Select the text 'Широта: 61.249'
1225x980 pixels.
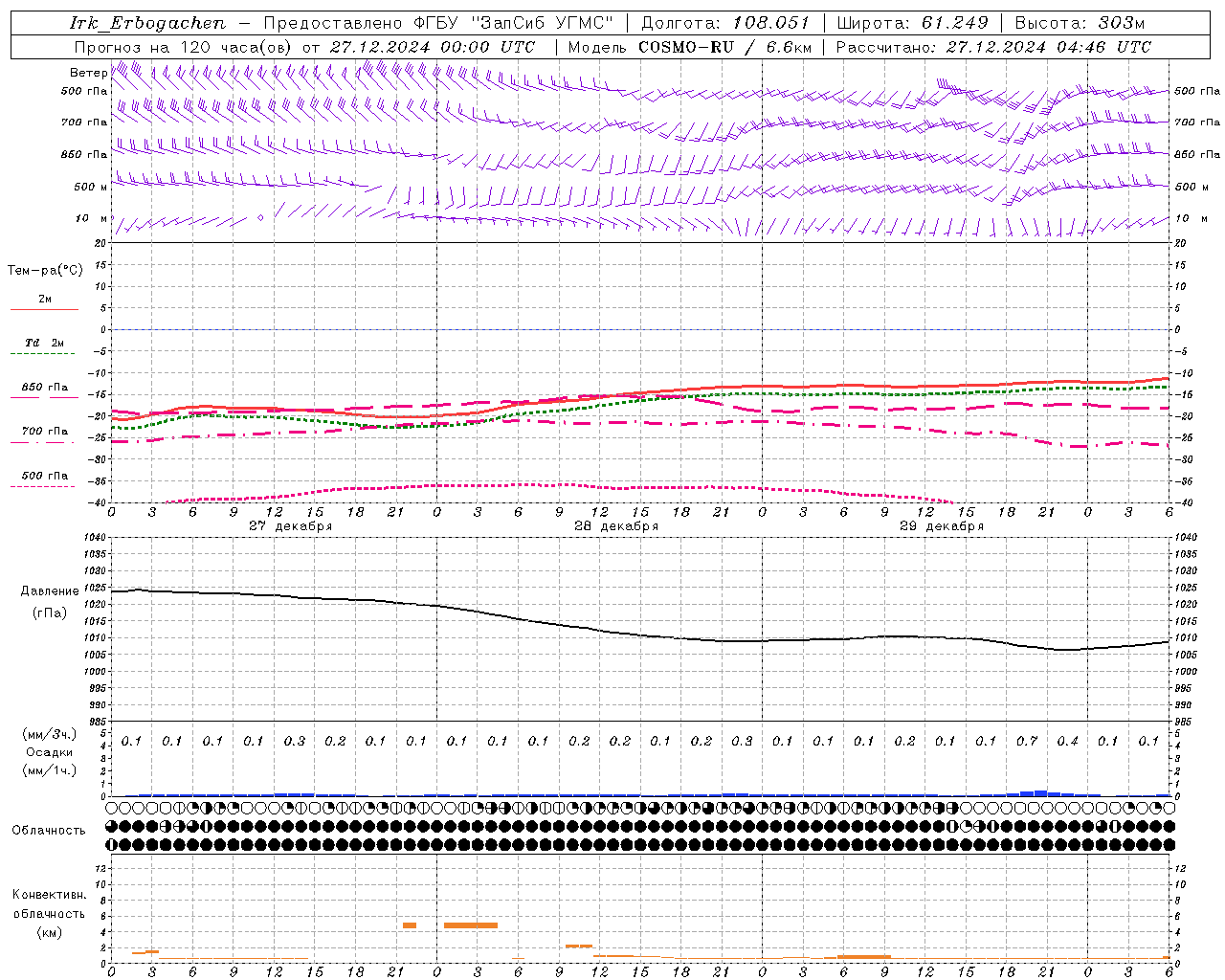tap(912, 23)
